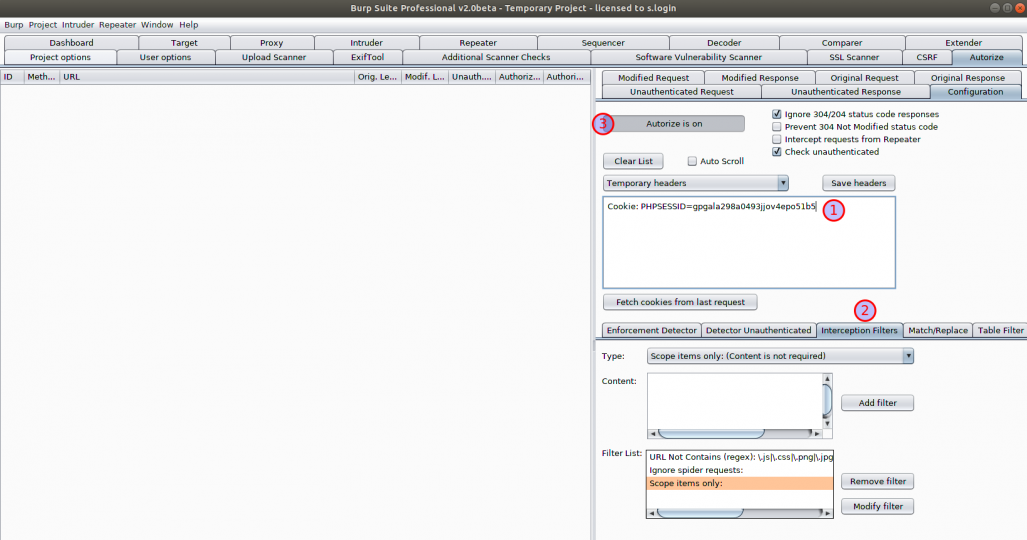The width and height of the screenshot is (1027, 540).
Task: Select the Autorize tab
Action: pyautogui.click(x=986, y=57)
